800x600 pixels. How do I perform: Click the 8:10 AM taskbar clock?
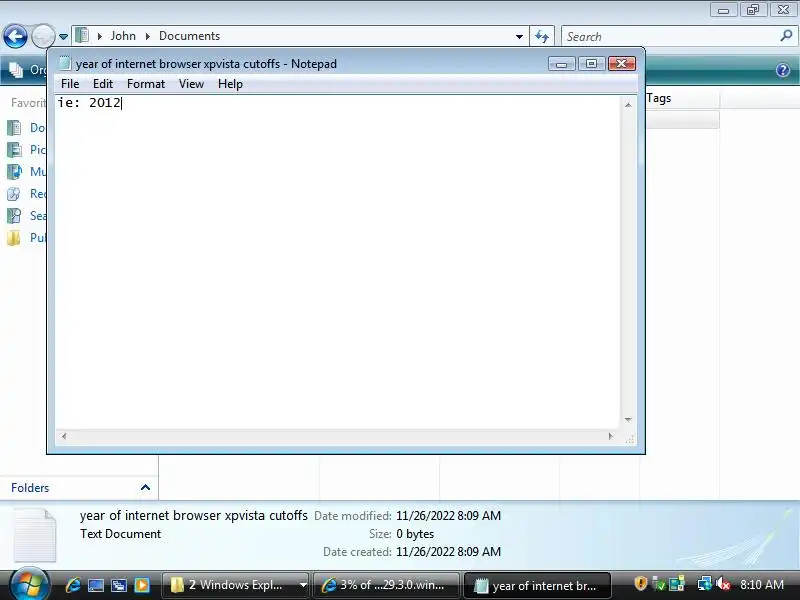[x=762, y=585]
